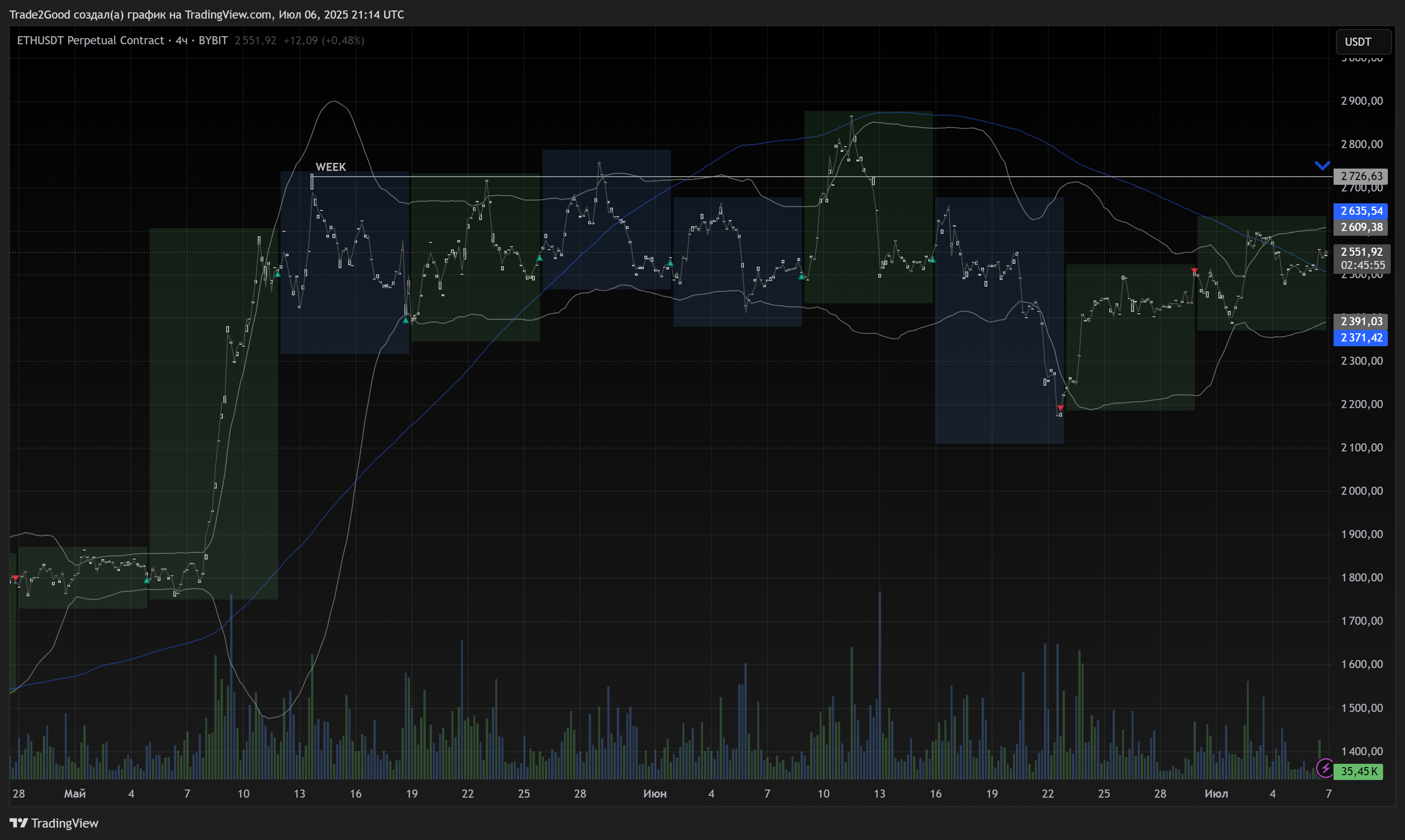Viewport: 1405px width, 840px height.
Task: Click the red arrow marker at far left edge
Action: pyautogui.click(x=15, y=577)
